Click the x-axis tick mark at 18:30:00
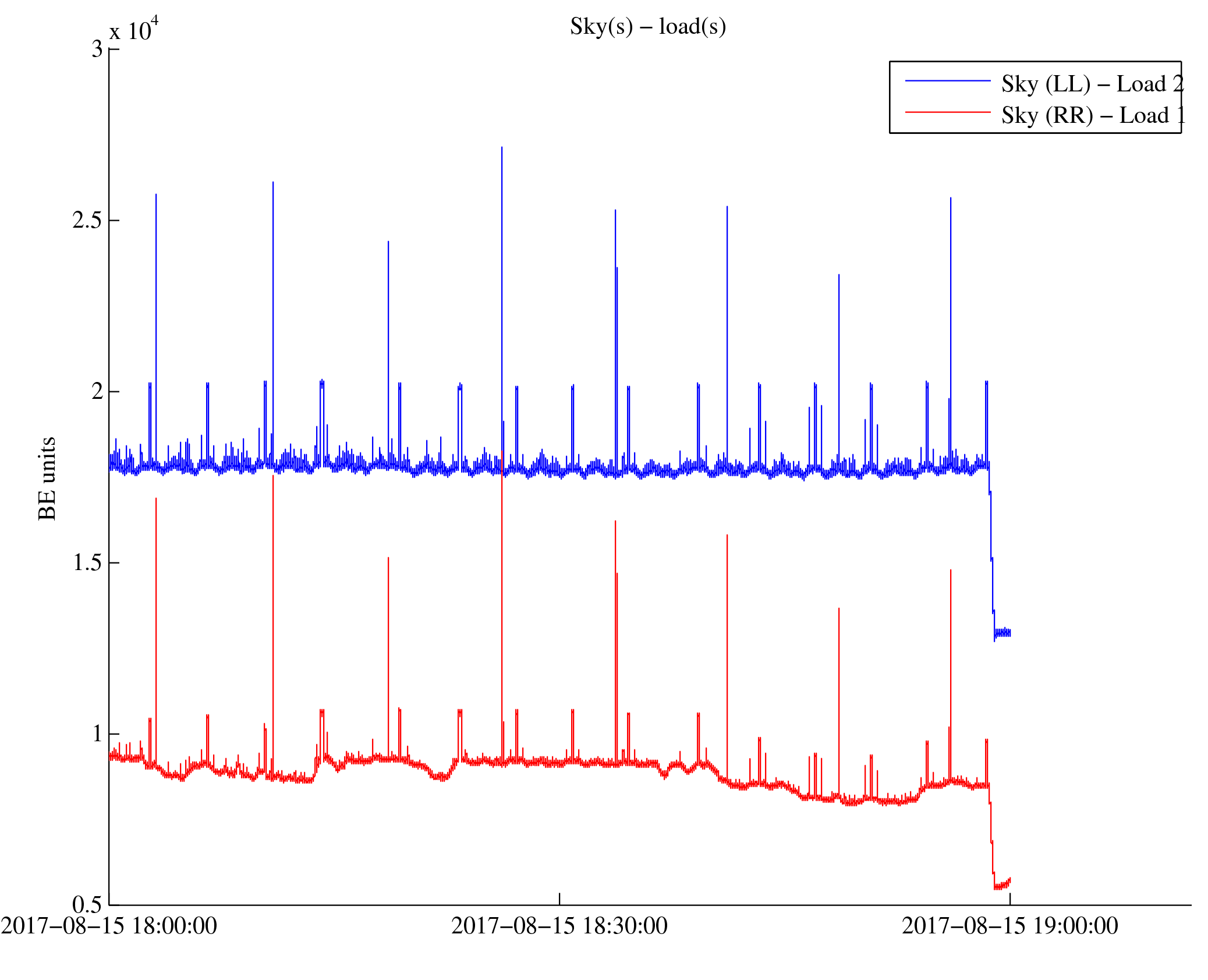Image resolution: width=1208 pixels, height=980 pixels. (x=559, y=899)
